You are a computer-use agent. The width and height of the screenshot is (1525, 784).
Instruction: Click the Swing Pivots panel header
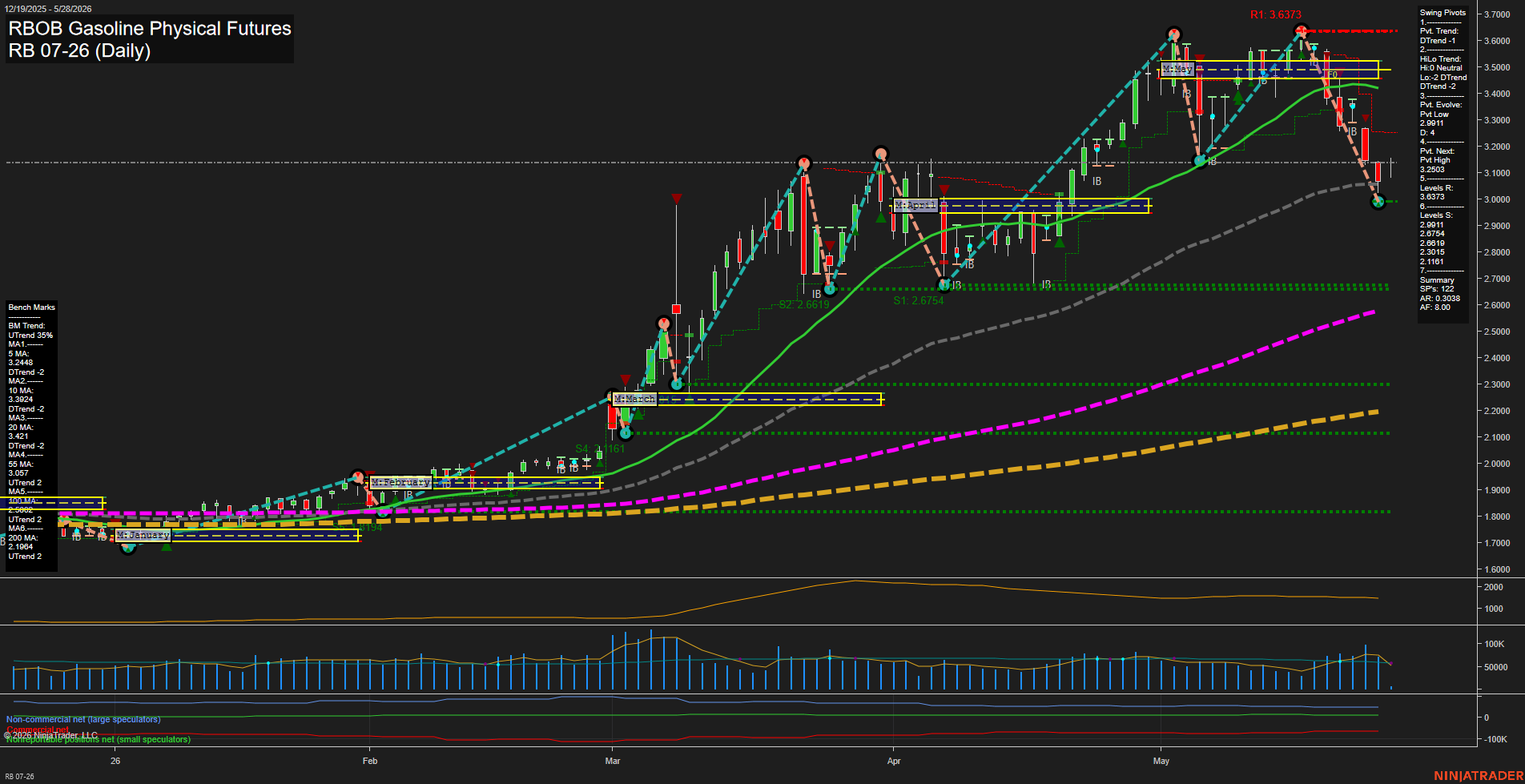[1443, 13]
